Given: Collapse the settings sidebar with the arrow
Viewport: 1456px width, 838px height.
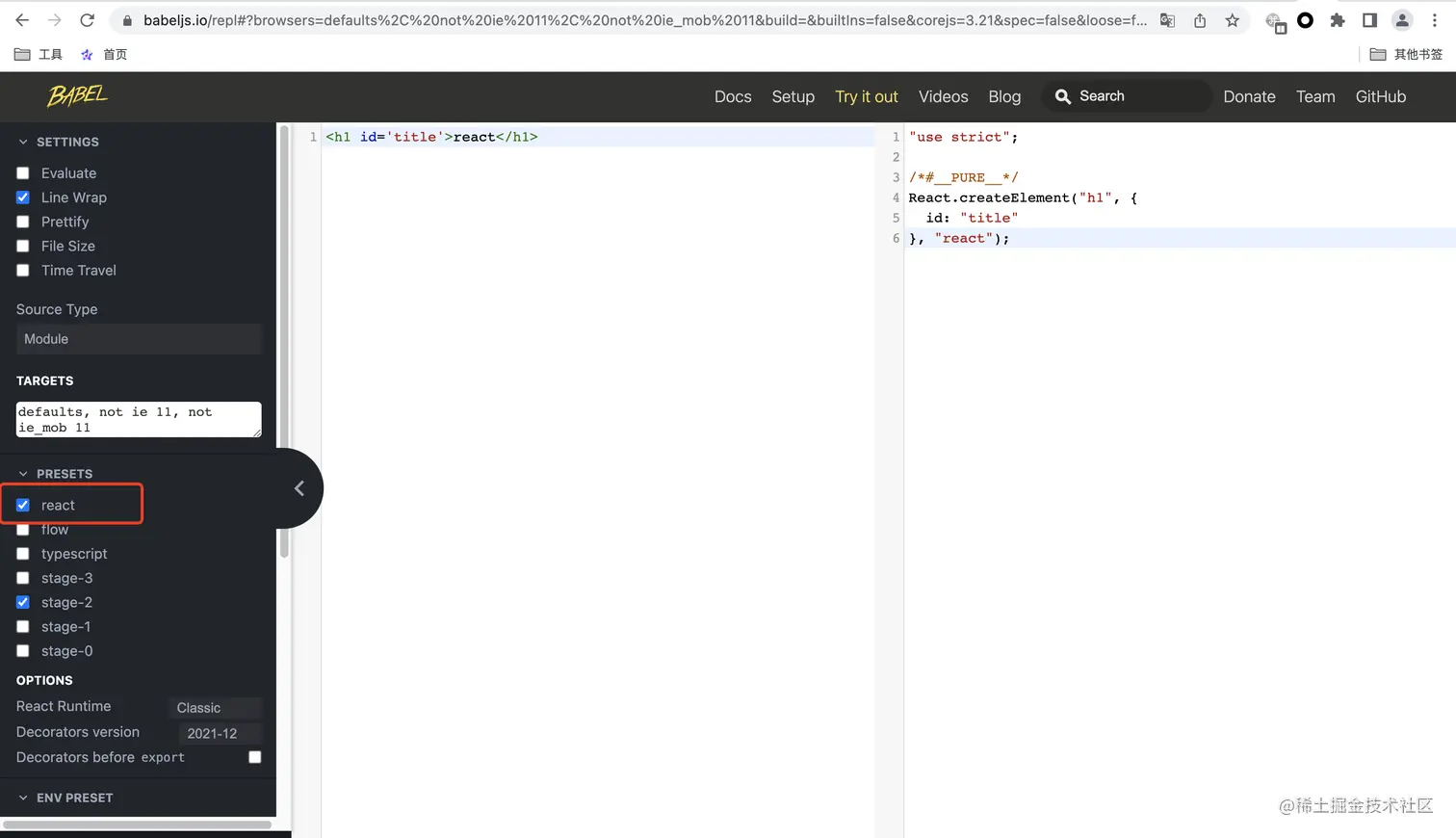Looking at the screenshot, I should (x=299, y=488).
